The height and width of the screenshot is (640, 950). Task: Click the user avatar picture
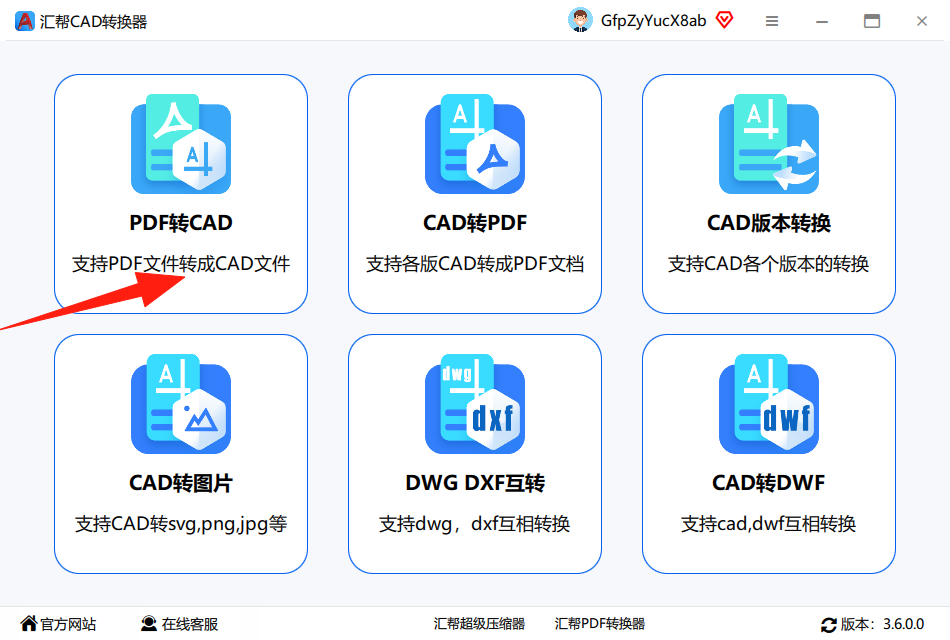(x=580, y=21)
